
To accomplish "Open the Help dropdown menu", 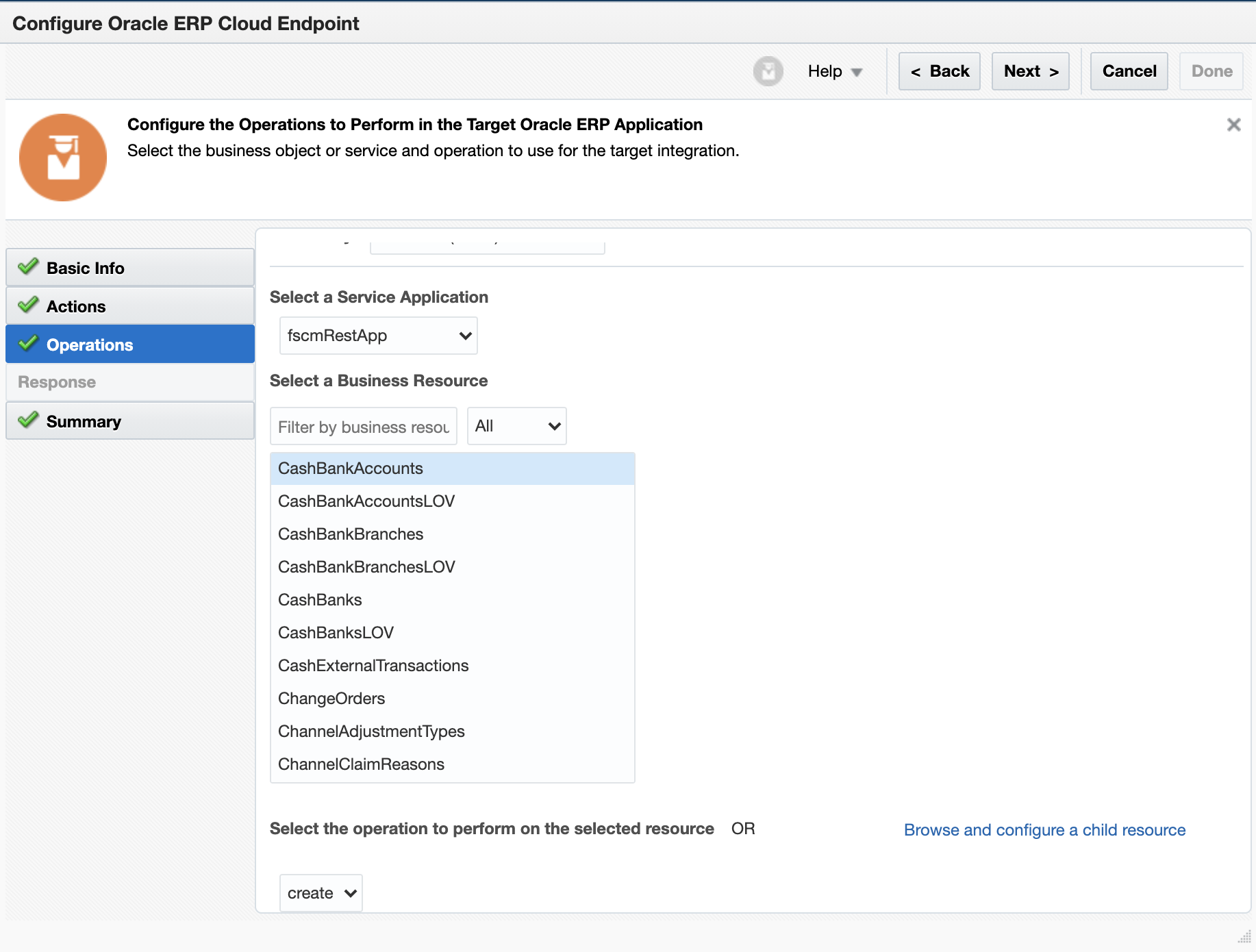I will pos(834,71).
